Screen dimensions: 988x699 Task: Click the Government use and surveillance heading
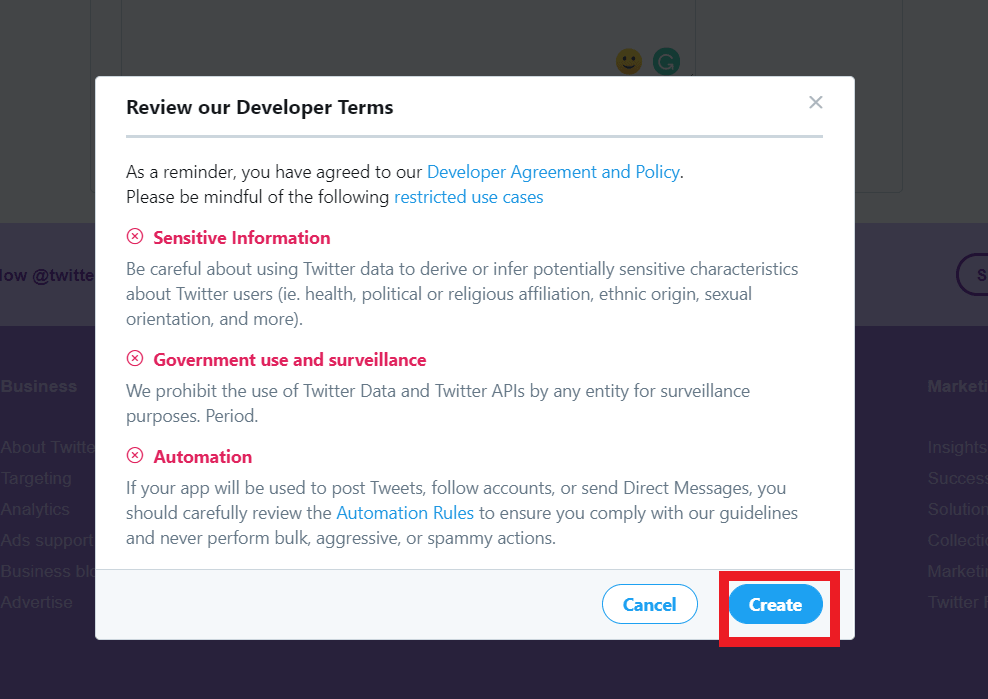290,360
